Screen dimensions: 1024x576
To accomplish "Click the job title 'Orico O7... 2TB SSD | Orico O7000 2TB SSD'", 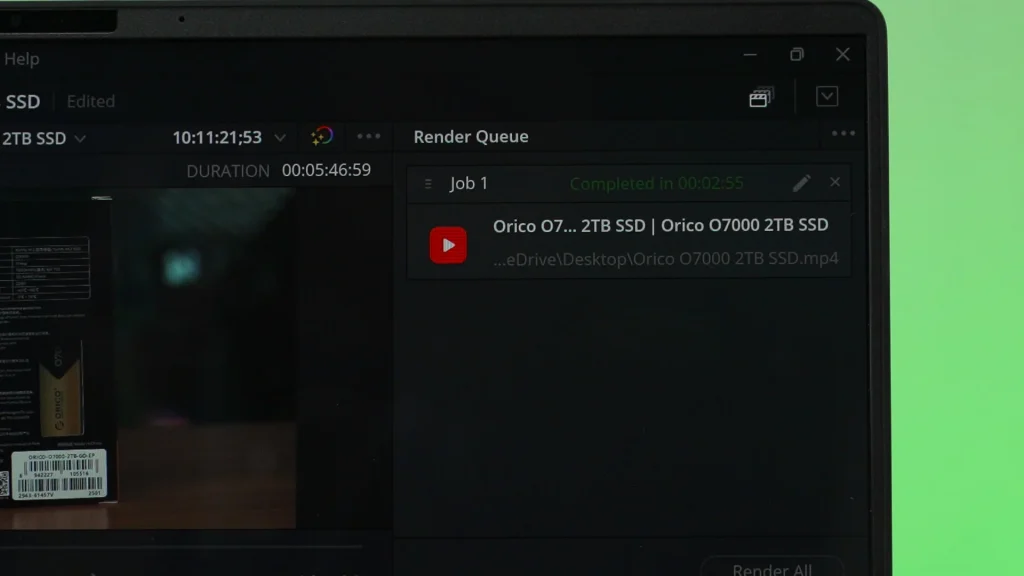I will click(660, 225).
